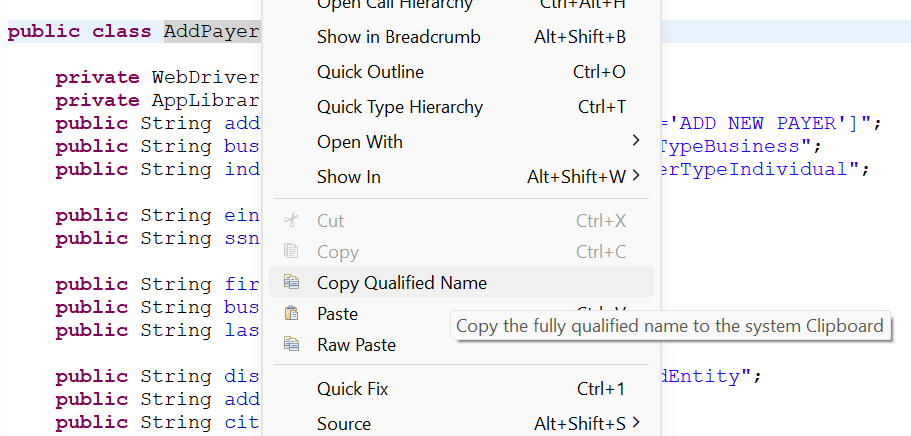Click the erTypeIndividual string in the editor

tap(758, 169)
